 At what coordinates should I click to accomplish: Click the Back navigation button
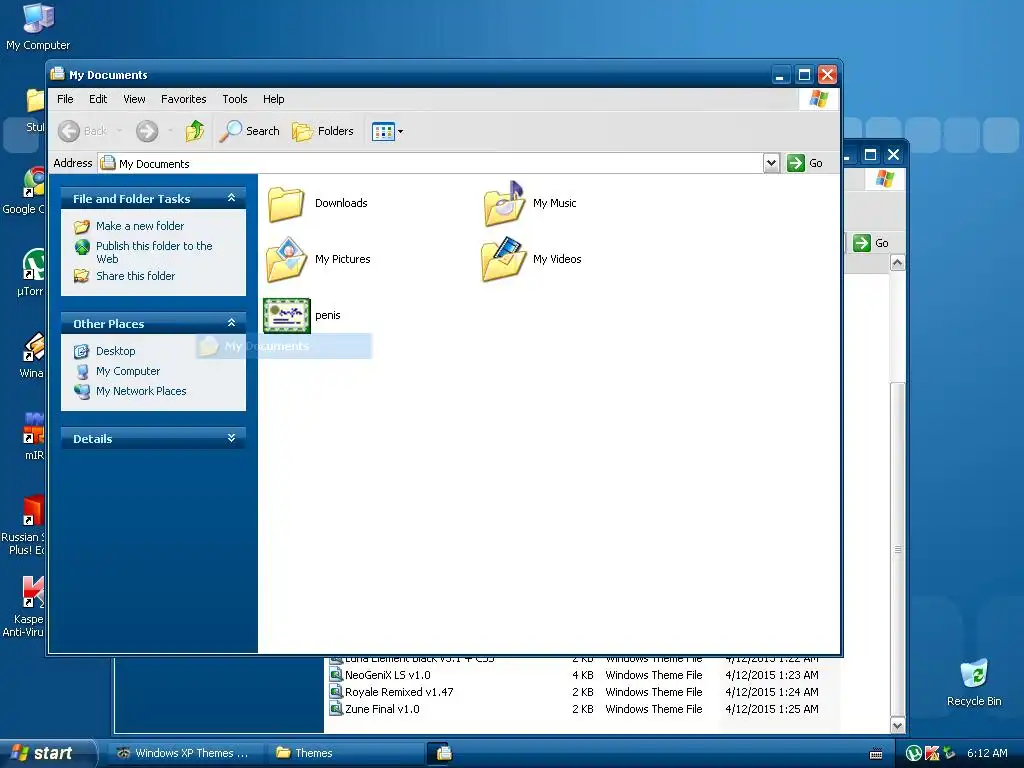pyautogui.click(x=82, y=131)
